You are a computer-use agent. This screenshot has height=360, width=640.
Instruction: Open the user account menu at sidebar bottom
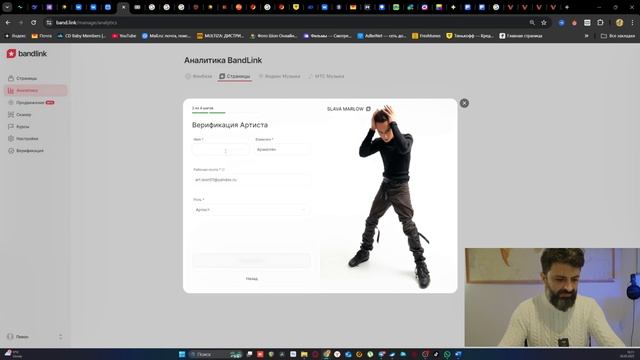coord(35,337)
